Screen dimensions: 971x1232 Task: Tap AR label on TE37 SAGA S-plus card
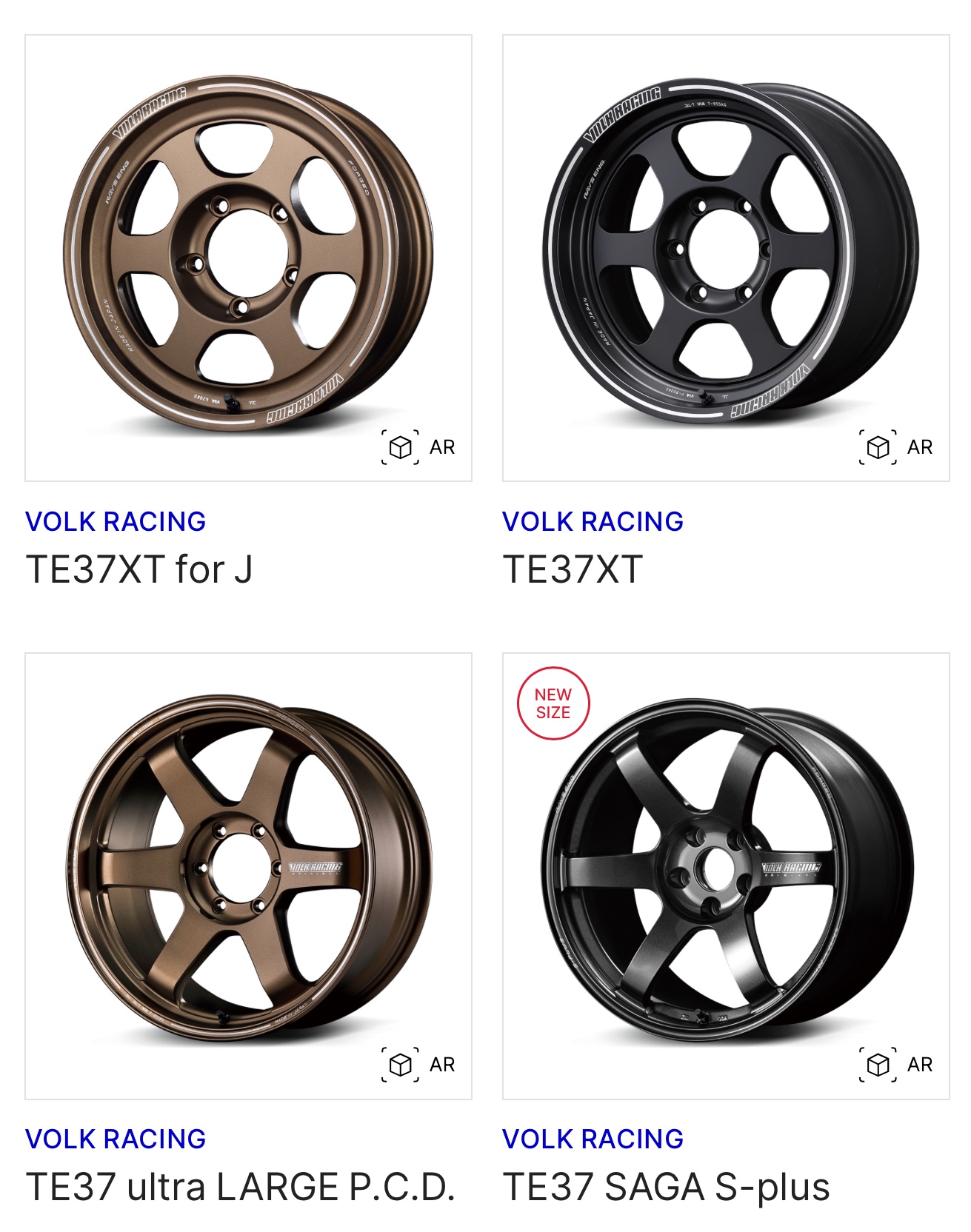click(x=920, y=1065)
